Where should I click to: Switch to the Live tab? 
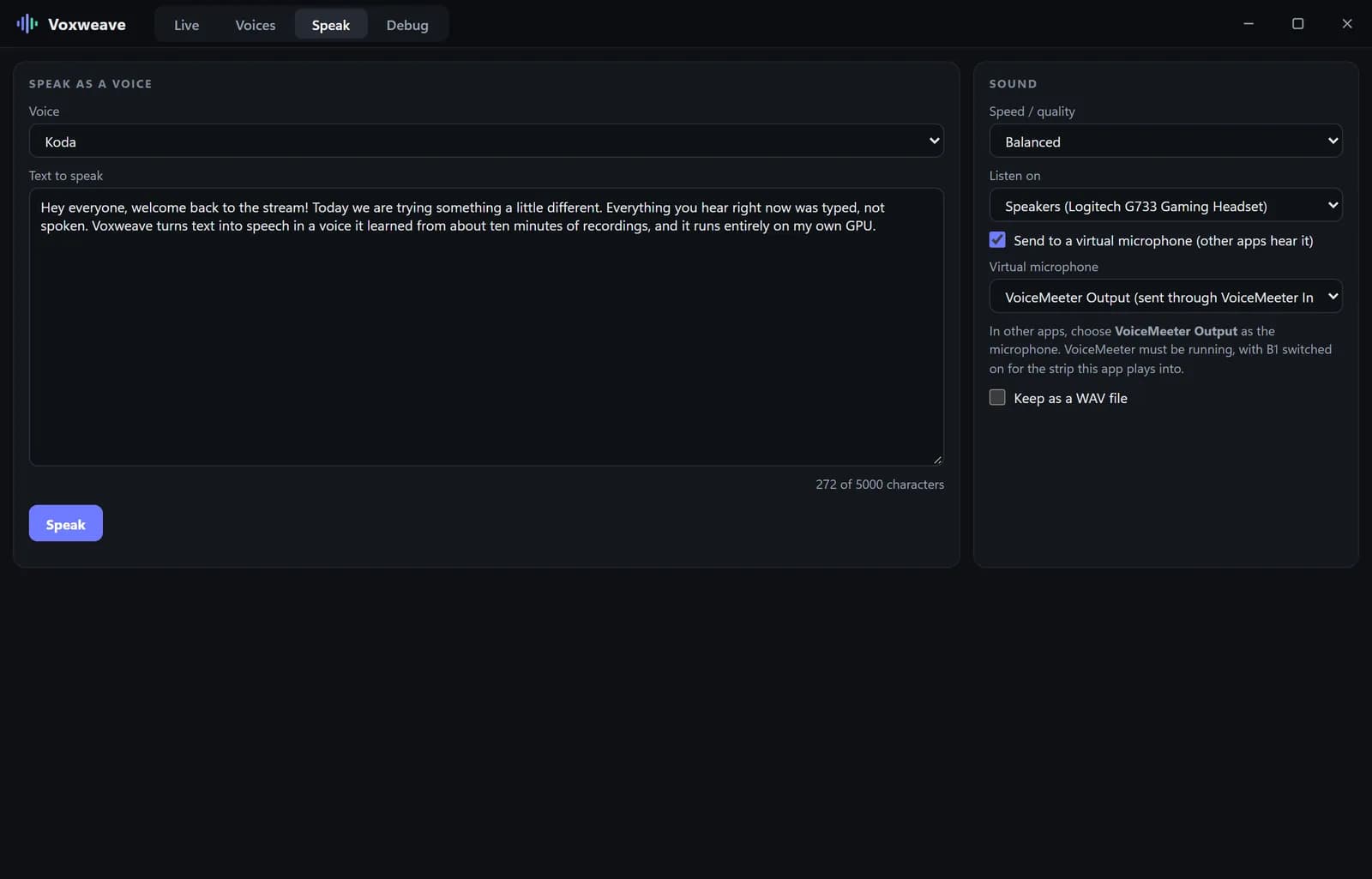pos(186,25)
